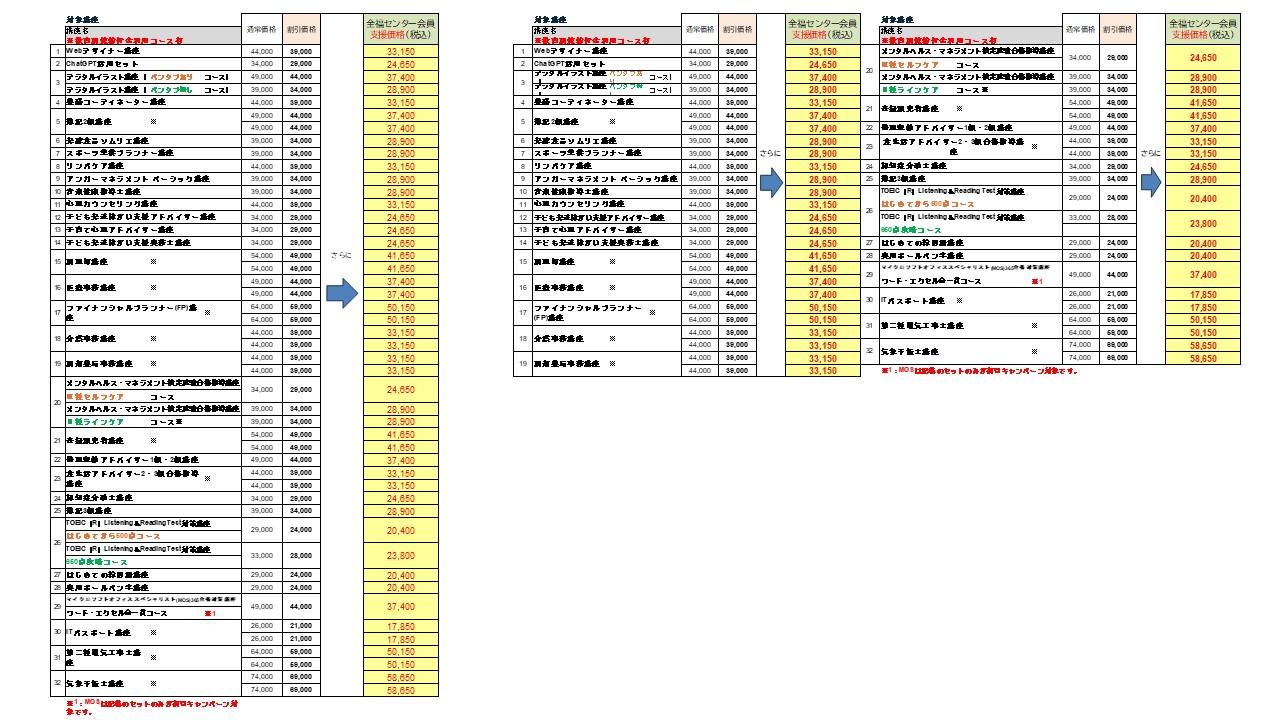Screen dimensions: 1280x720
Task: Select the 全福センター会員 header in the left table
Action: click(400, 28)
